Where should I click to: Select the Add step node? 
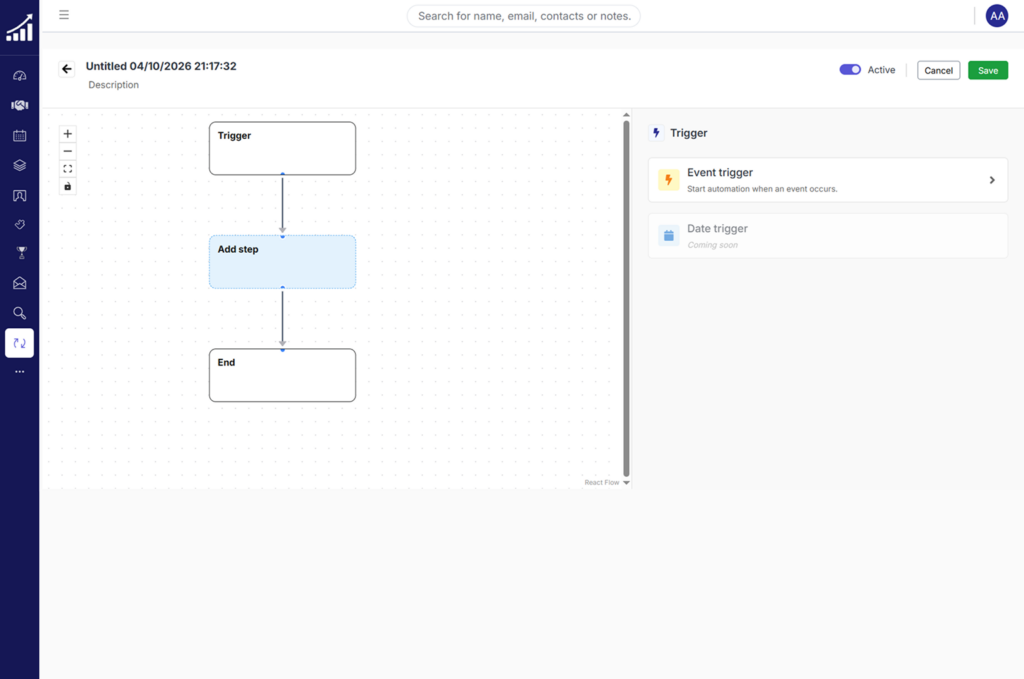click(x=282, y=262)
